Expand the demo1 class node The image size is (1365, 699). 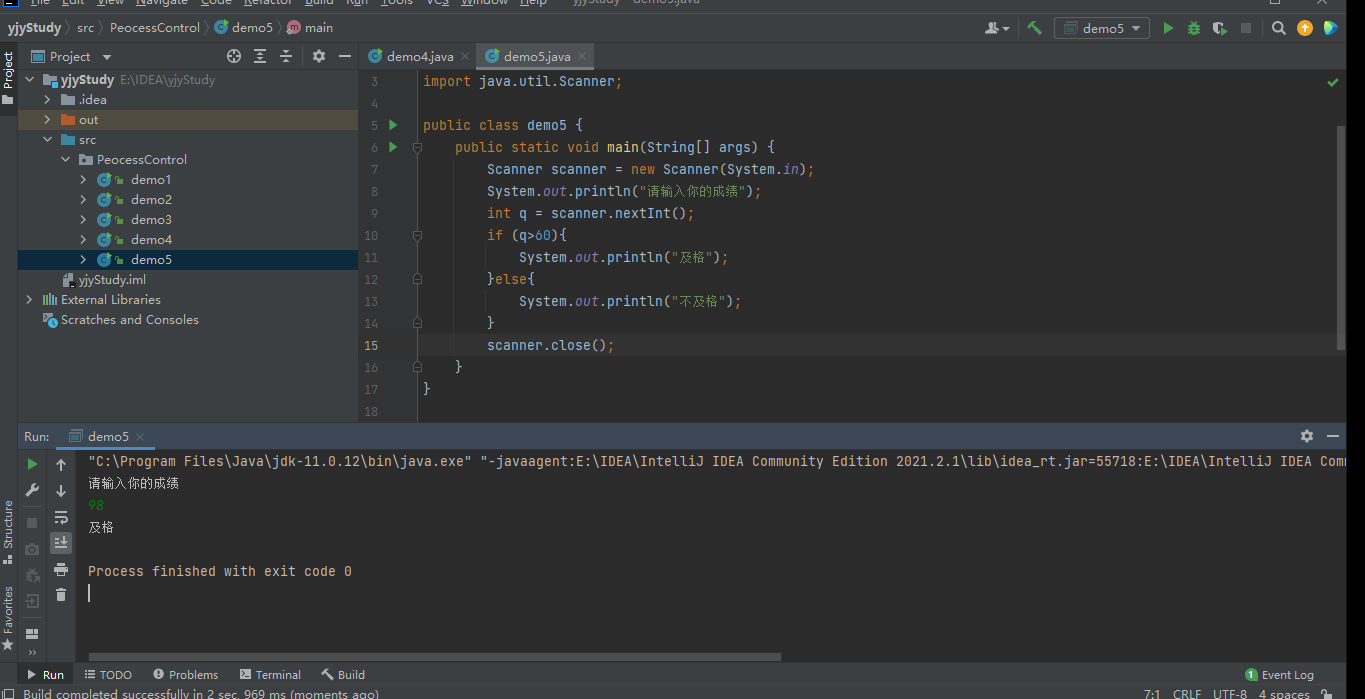[83, 180]
